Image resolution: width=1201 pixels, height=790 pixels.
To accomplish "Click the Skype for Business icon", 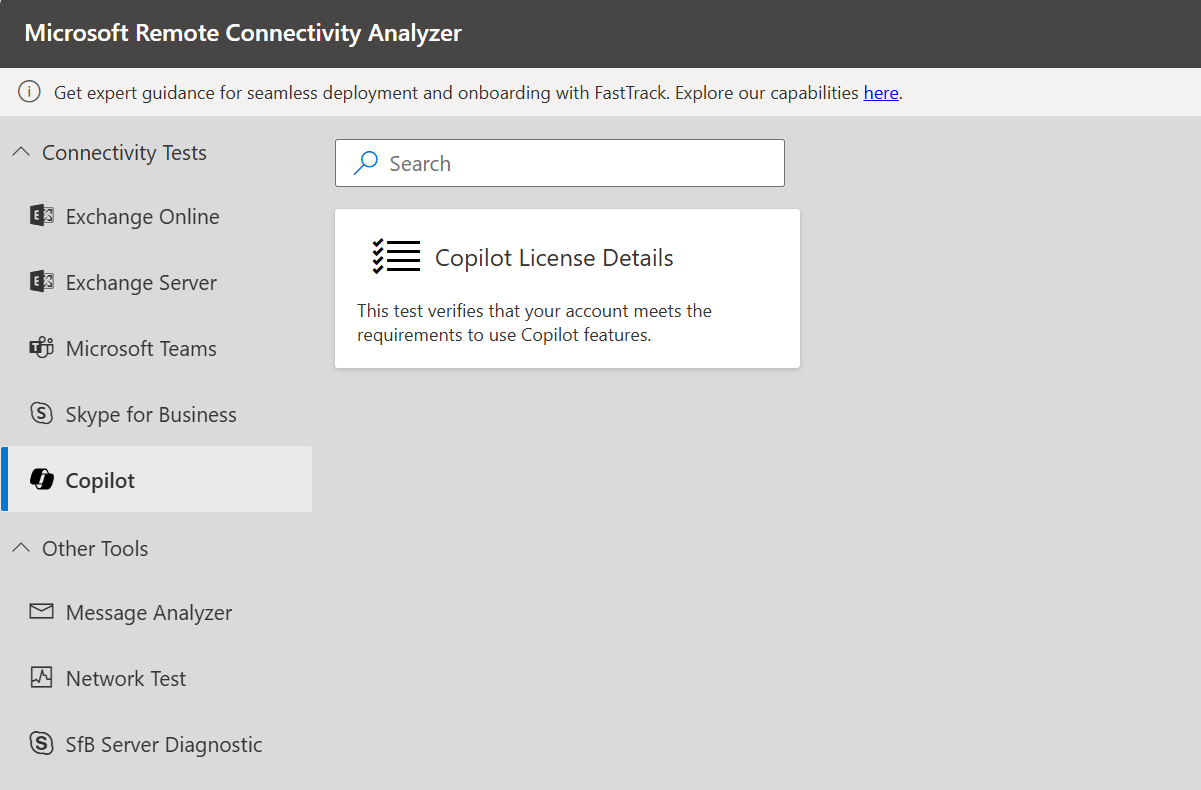I will (42, 413).
